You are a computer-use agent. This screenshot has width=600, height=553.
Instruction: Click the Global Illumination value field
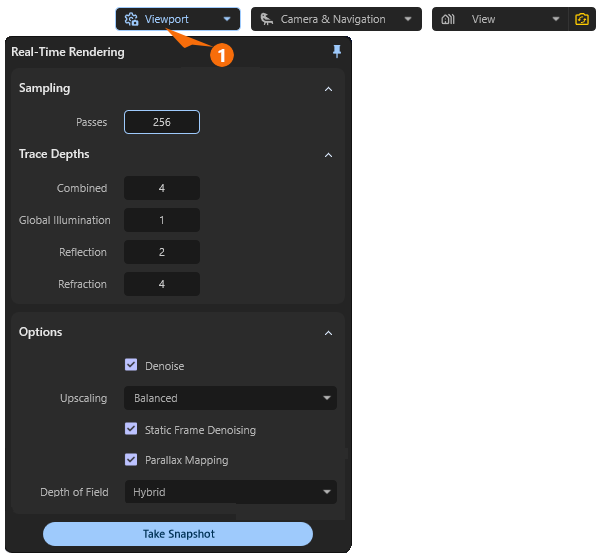tap(162, 220)
